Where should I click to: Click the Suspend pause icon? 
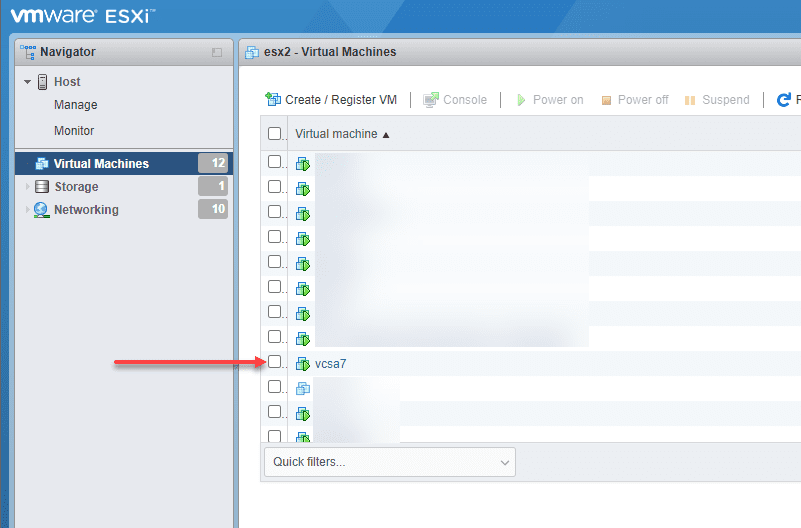point(690,100)
